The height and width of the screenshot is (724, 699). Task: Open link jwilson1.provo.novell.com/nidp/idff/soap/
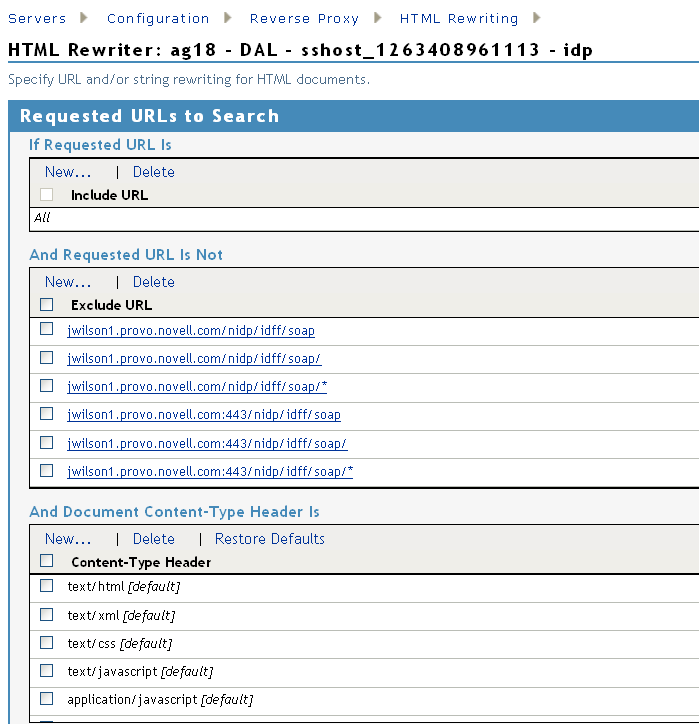tap(194, 359)
